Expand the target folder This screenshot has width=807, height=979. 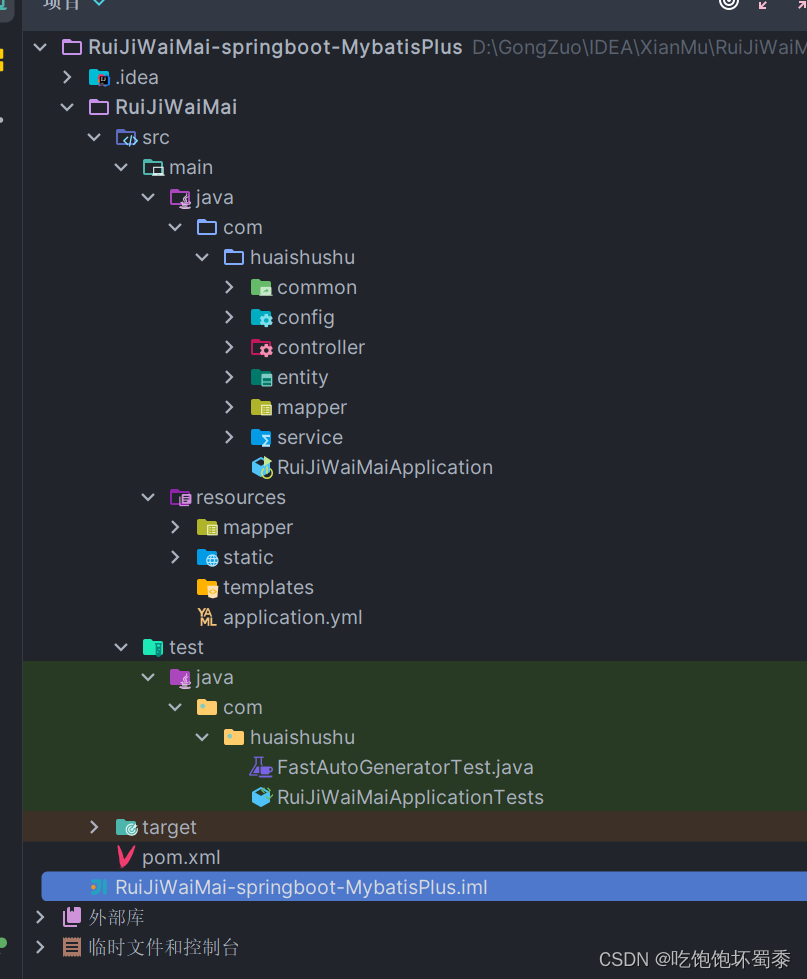[x=94, y=827]
